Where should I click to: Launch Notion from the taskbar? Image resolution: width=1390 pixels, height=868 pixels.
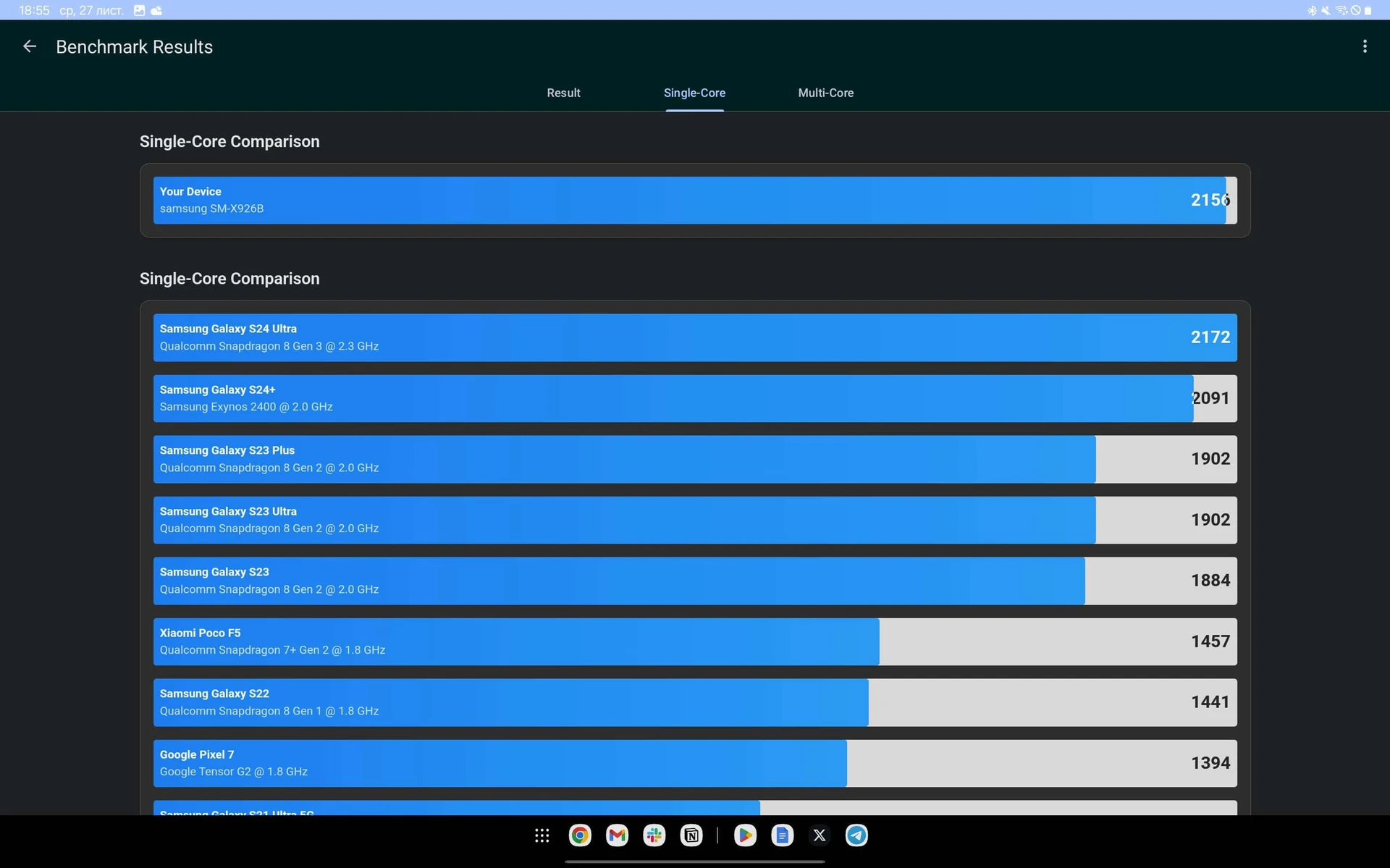pyautogui.click(x=691, y=835)
